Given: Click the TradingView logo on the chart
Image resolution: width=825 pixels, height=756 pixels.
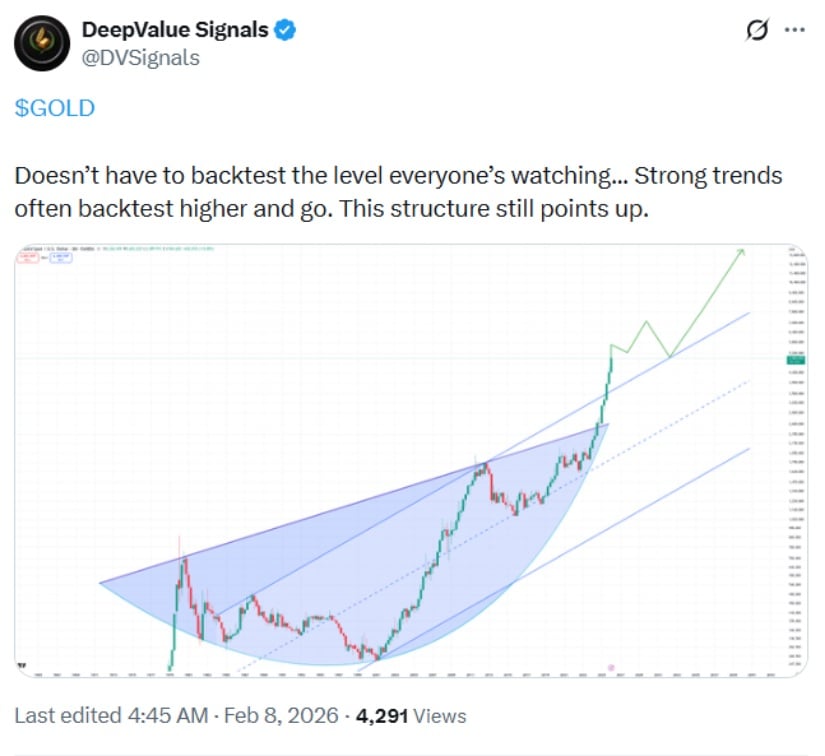Looking at the screenshot, I should pyautogui.click(x=22, y=663).
